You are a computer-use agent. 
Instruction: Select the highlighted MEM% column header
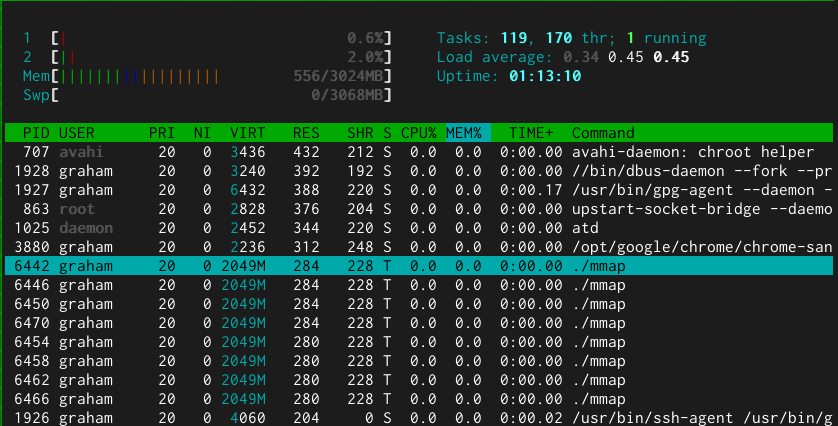coord(464,133)
